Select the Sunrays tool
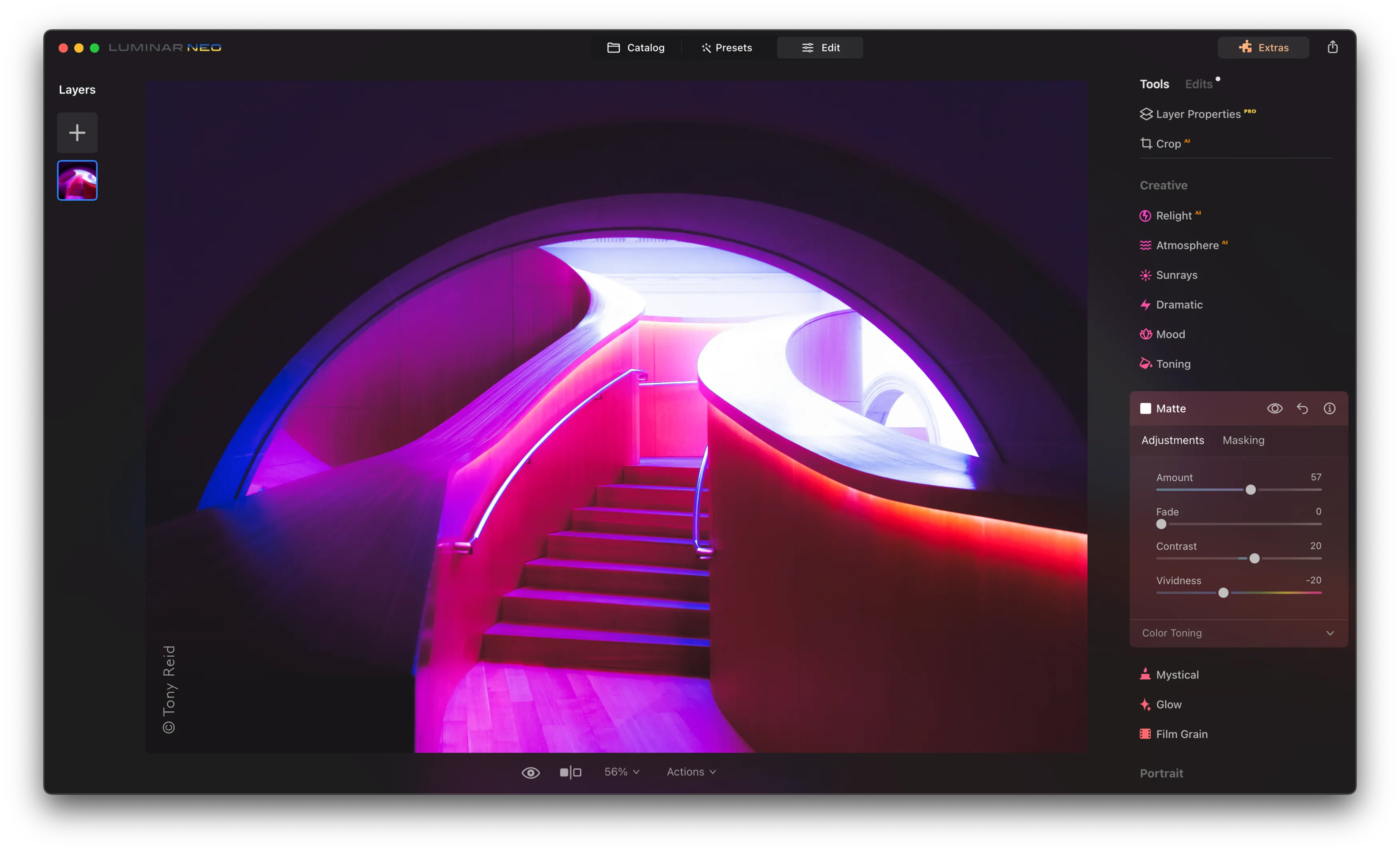Image resolution: width=1400 pixels, height=852 pixels. [1176, 275]
